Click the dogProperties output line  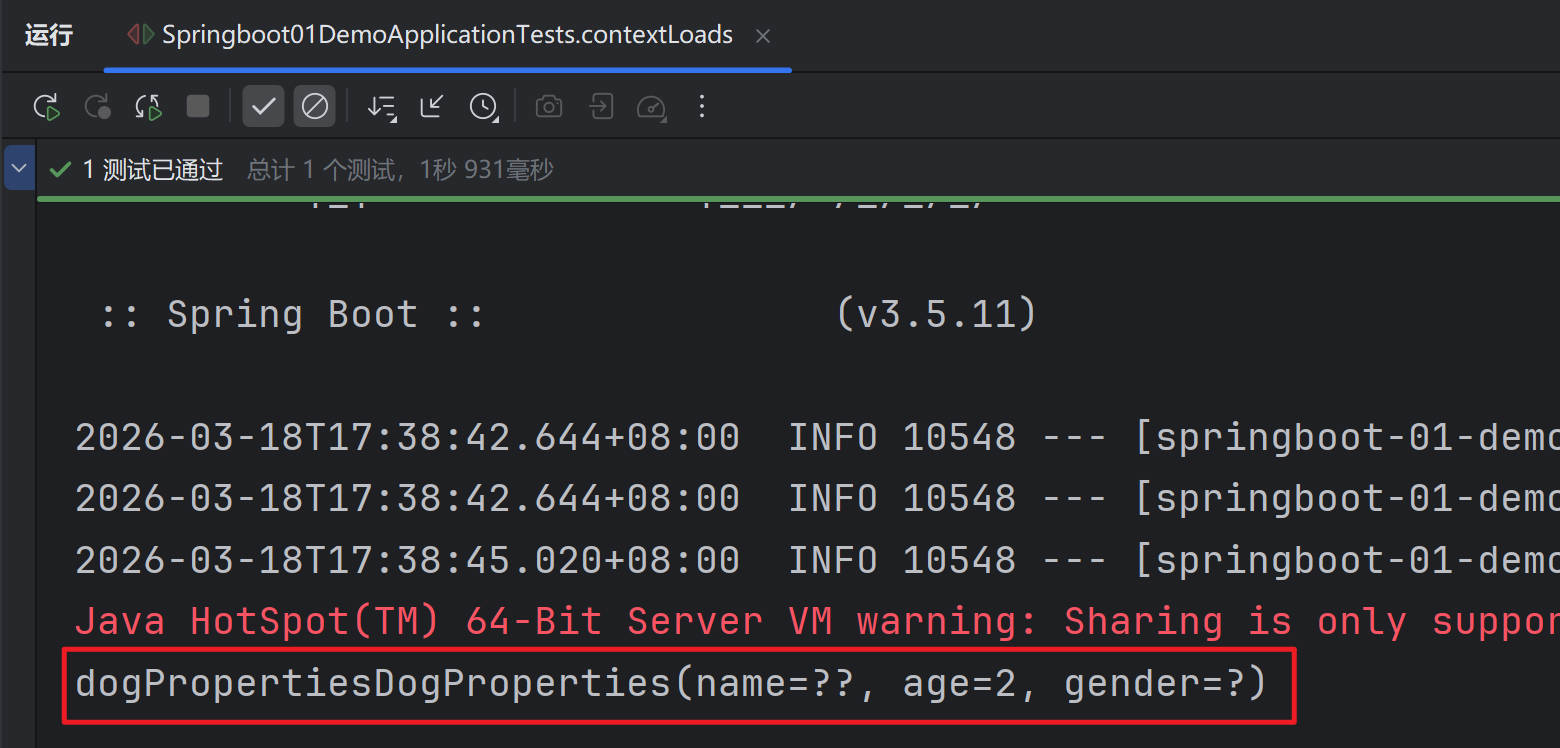(x=670, y=684)
